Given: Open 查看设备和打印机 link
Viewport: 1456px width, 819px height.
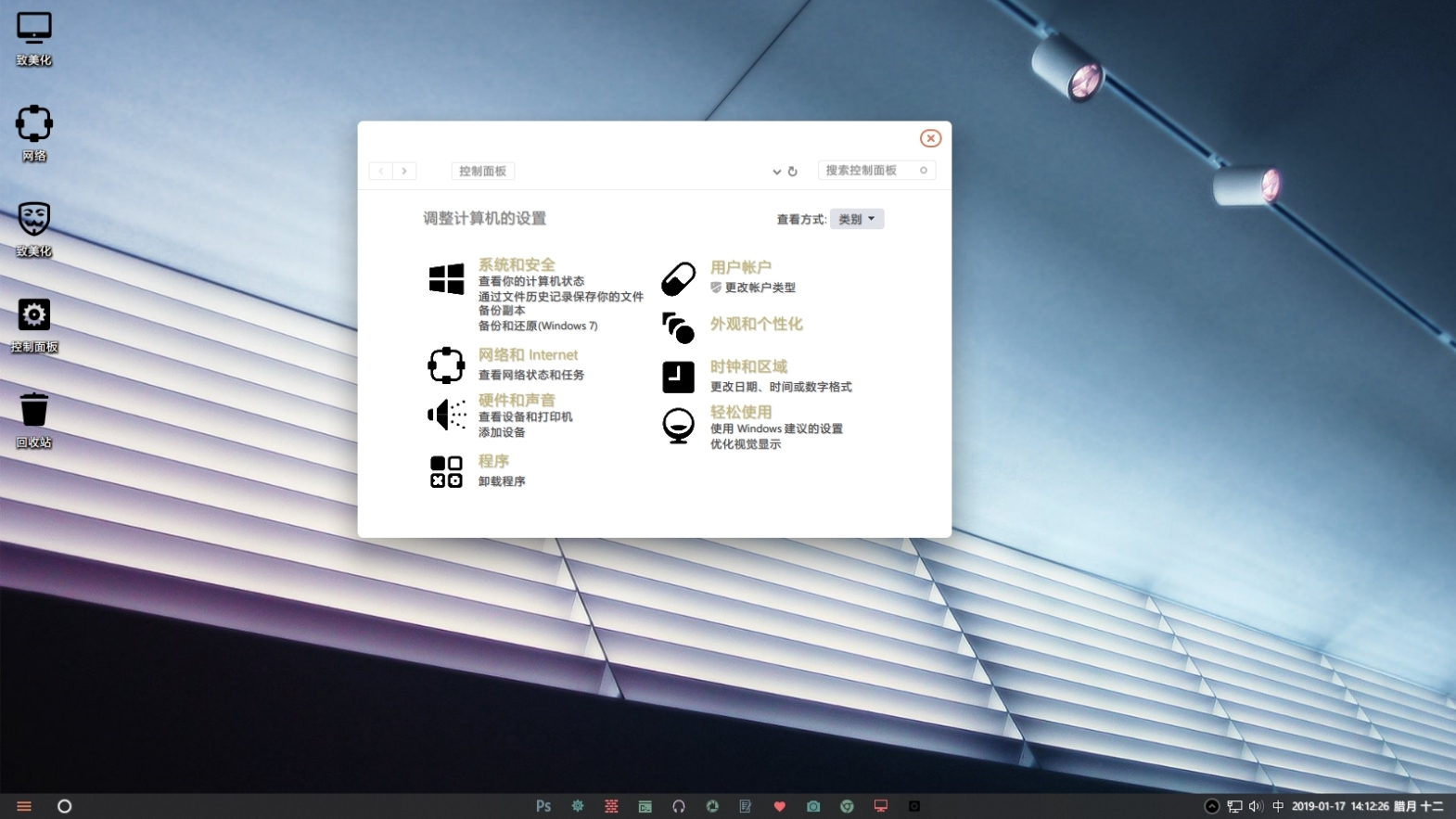Looking at the screenshot, I should [525, 416].
